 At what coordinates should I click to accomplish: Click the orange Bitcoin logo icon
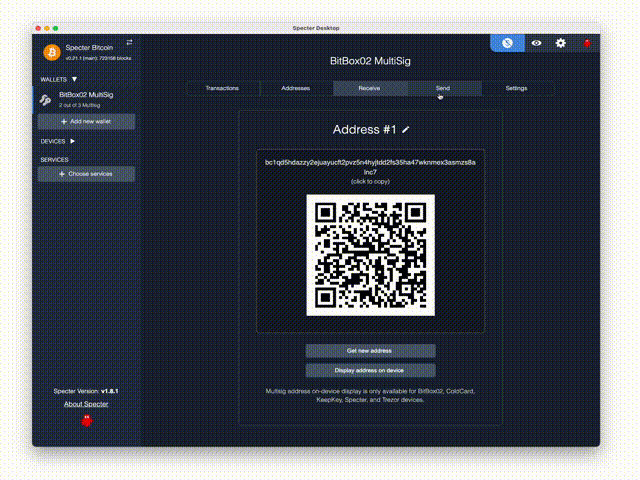coord(52,53)
